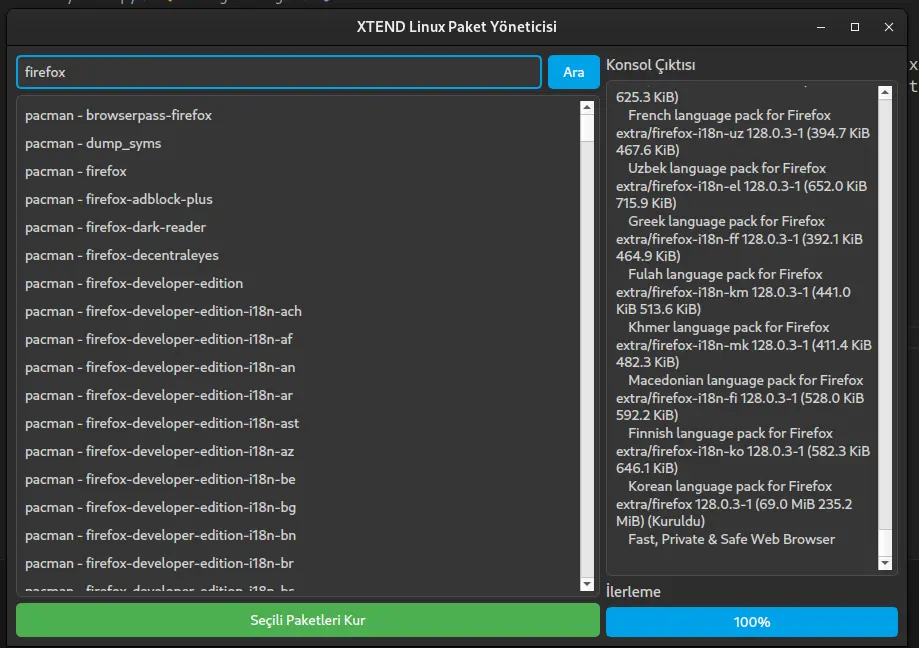Select firefox-developer-edition-i18n-az package
The width and height of the screenshot is (919, 648).
pos(299,452)
